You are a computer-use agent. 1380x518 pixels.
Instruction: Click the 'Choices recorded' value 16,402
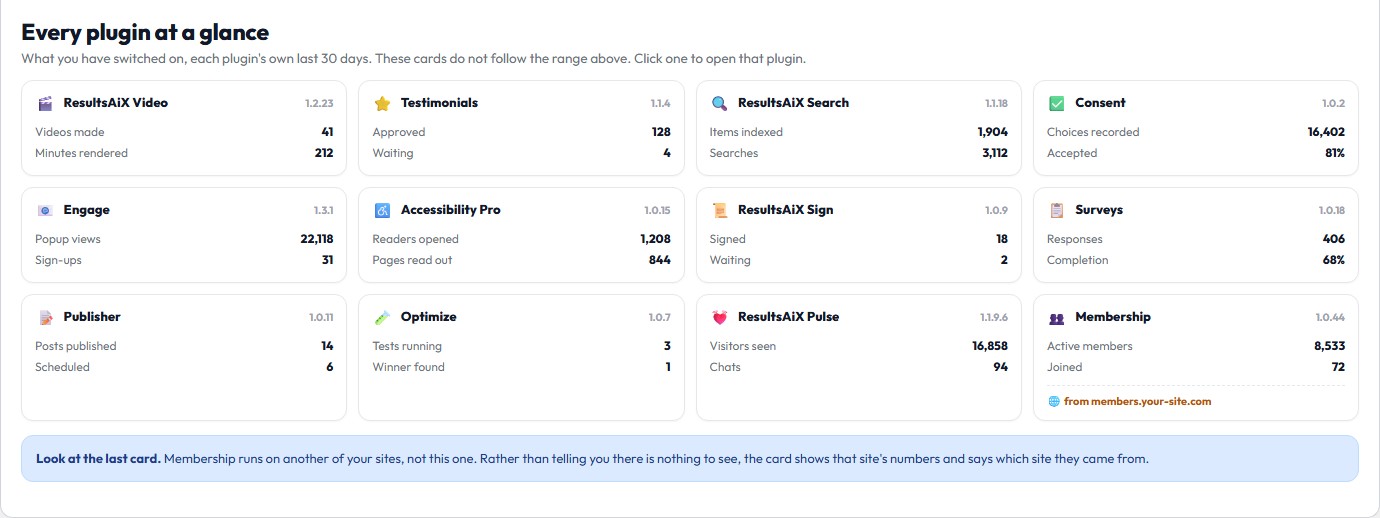[x=1326, y=132]
